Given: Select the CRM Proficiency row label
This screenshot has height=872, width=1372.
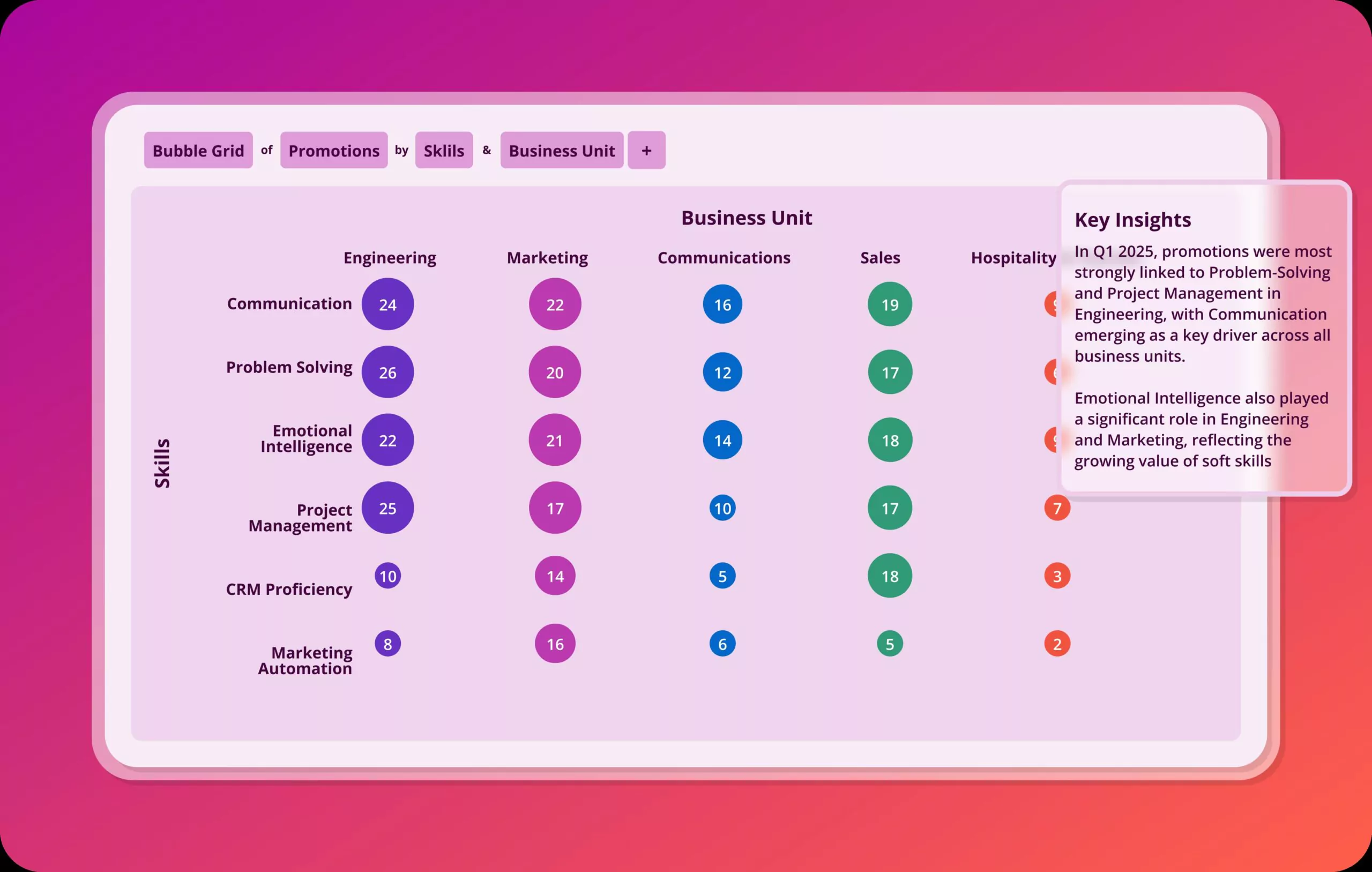Looking at the screenshot, I should coord(289,588).
